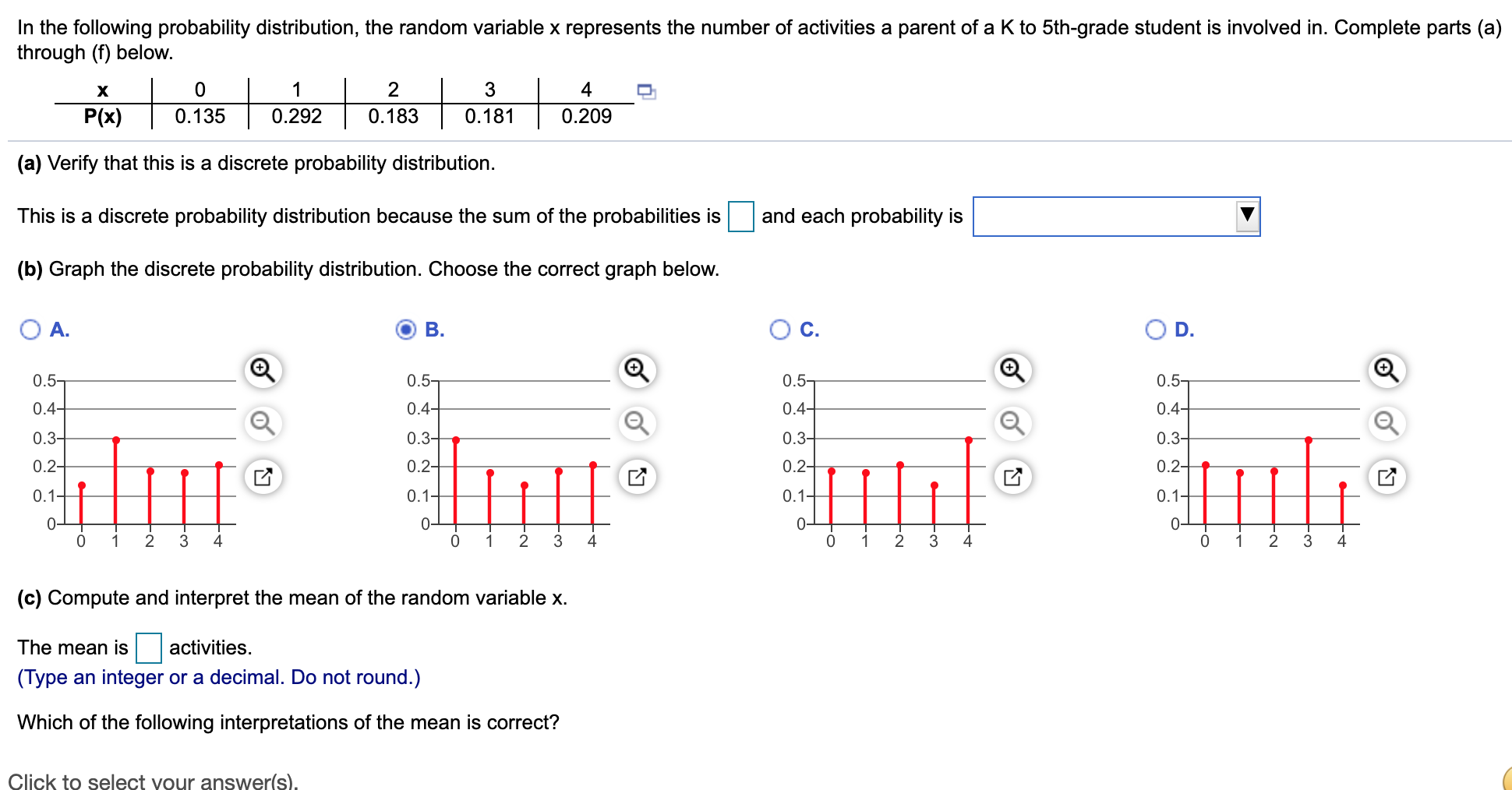Click the mean value input box

(147, 647)
